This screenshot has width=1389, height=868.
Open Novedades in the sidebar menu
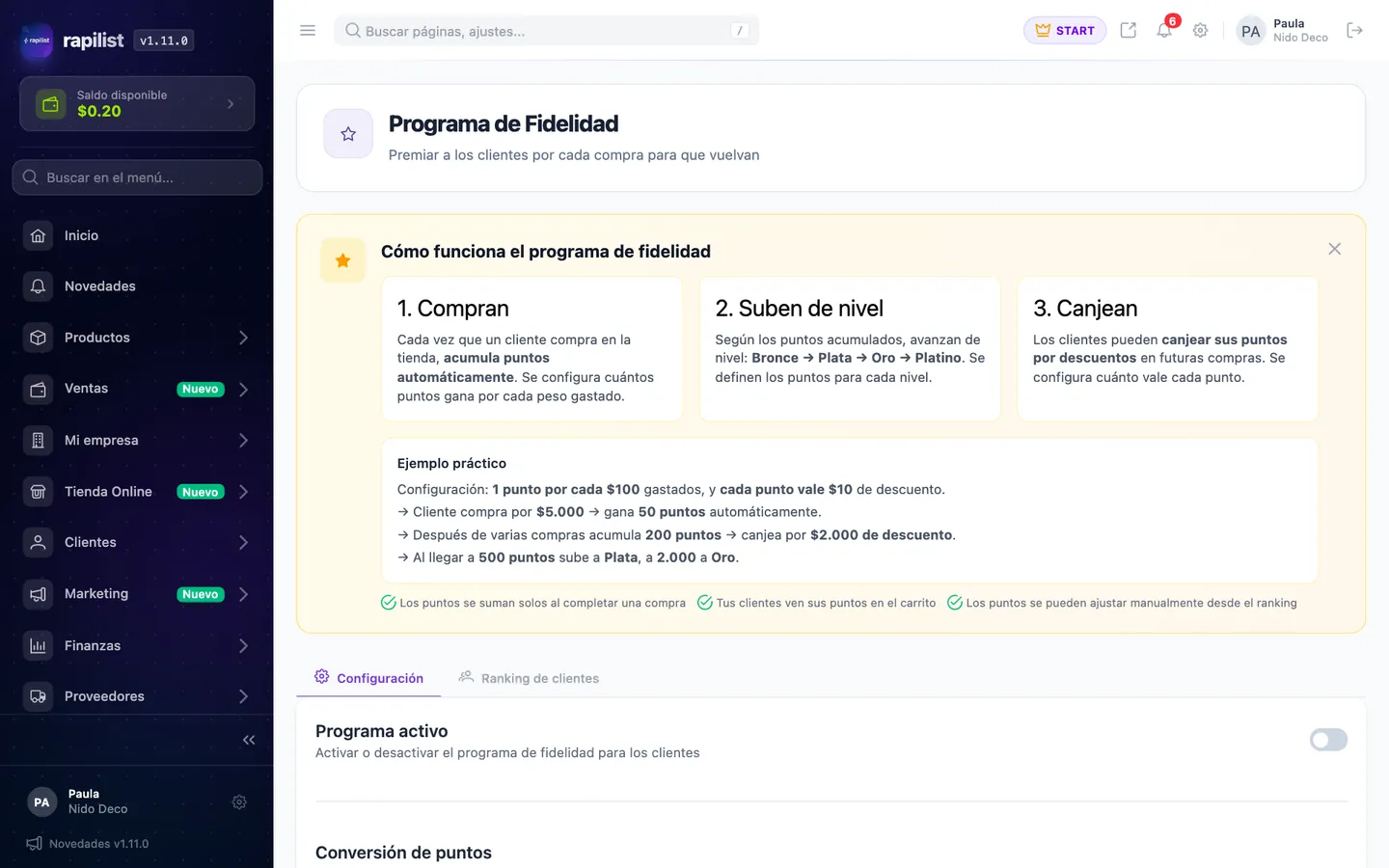[x=137, y=286]
